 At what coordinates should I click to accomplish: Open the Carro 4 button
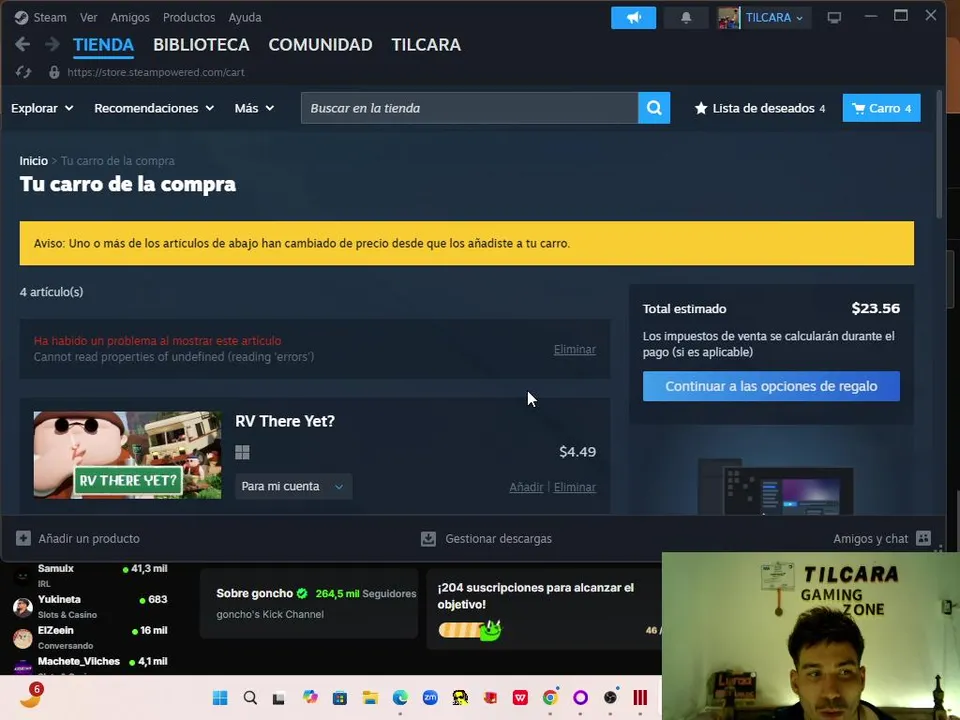click(x=881, y=108)
